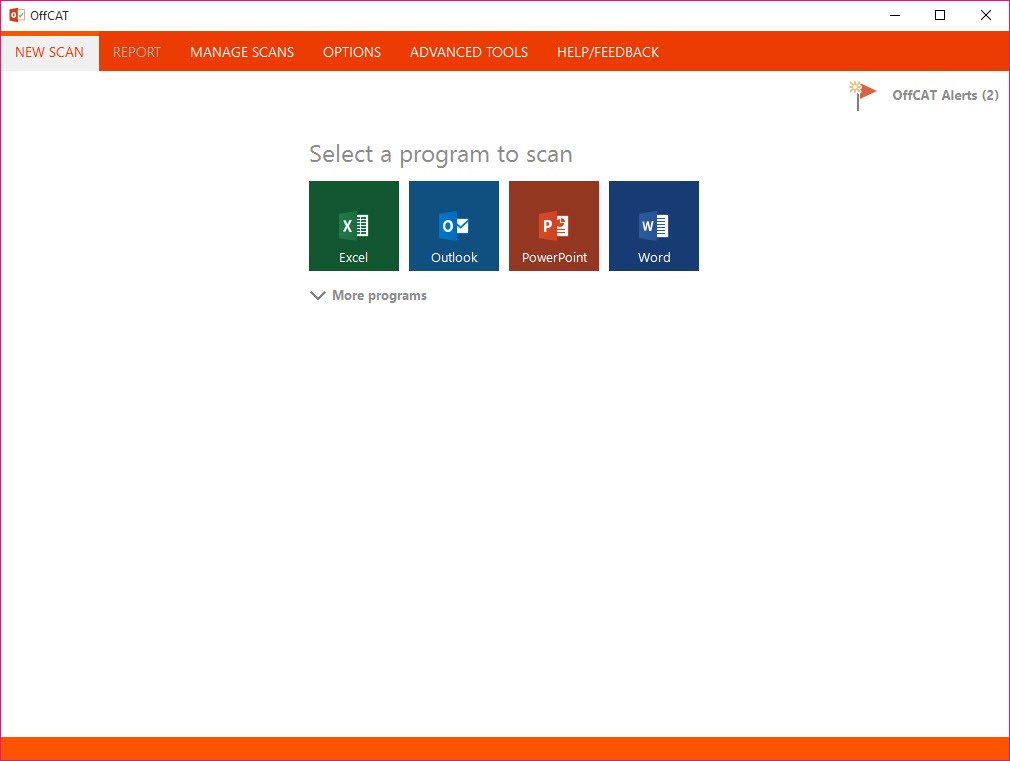Show the ADVANCED TOOLS tab
The width and height of the screenshot is (1010, 761).
pos(469,52)
